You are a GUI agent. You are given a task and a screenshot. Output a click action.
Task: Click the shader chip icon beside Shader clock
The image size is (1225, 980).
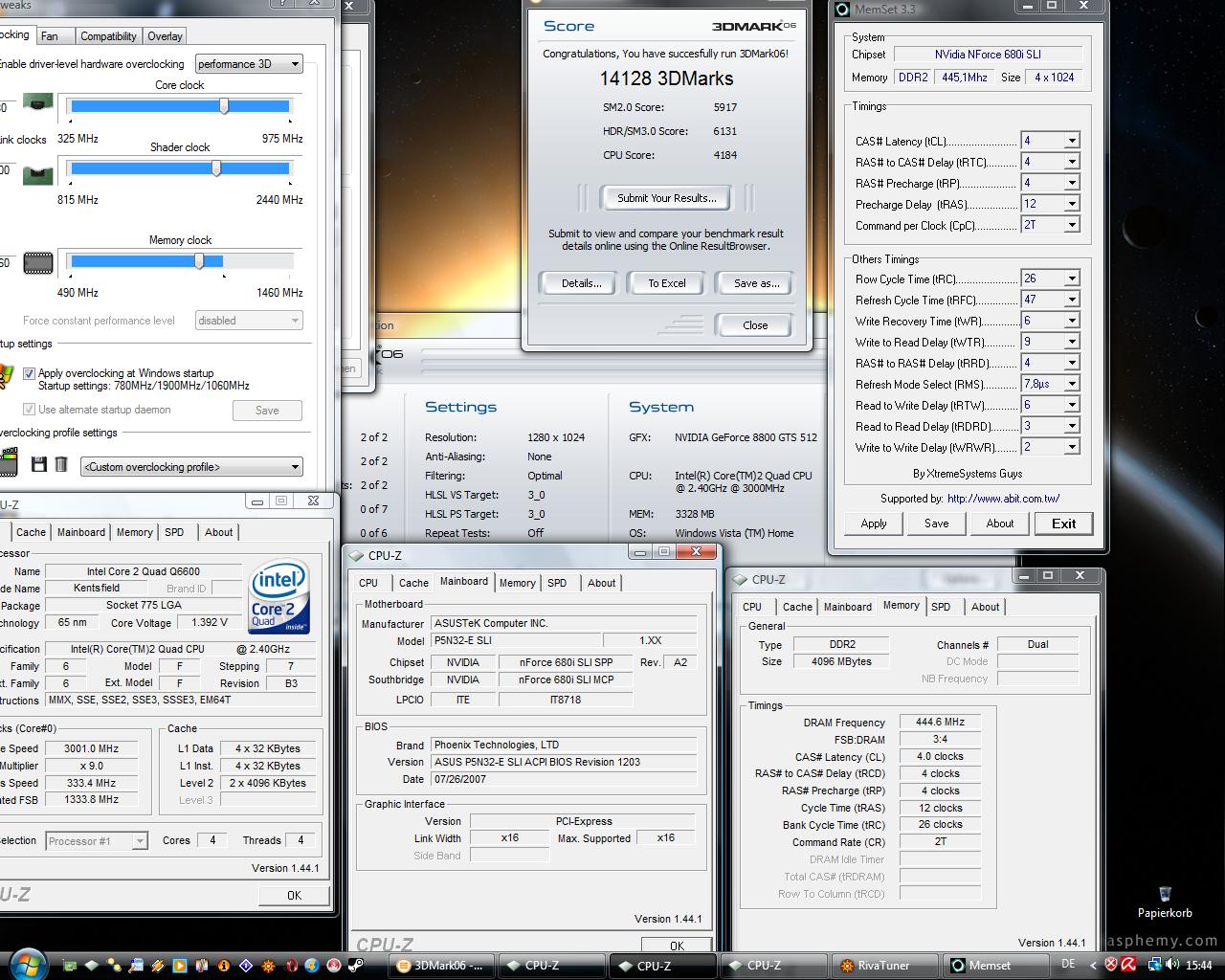[x=38, y=173]
